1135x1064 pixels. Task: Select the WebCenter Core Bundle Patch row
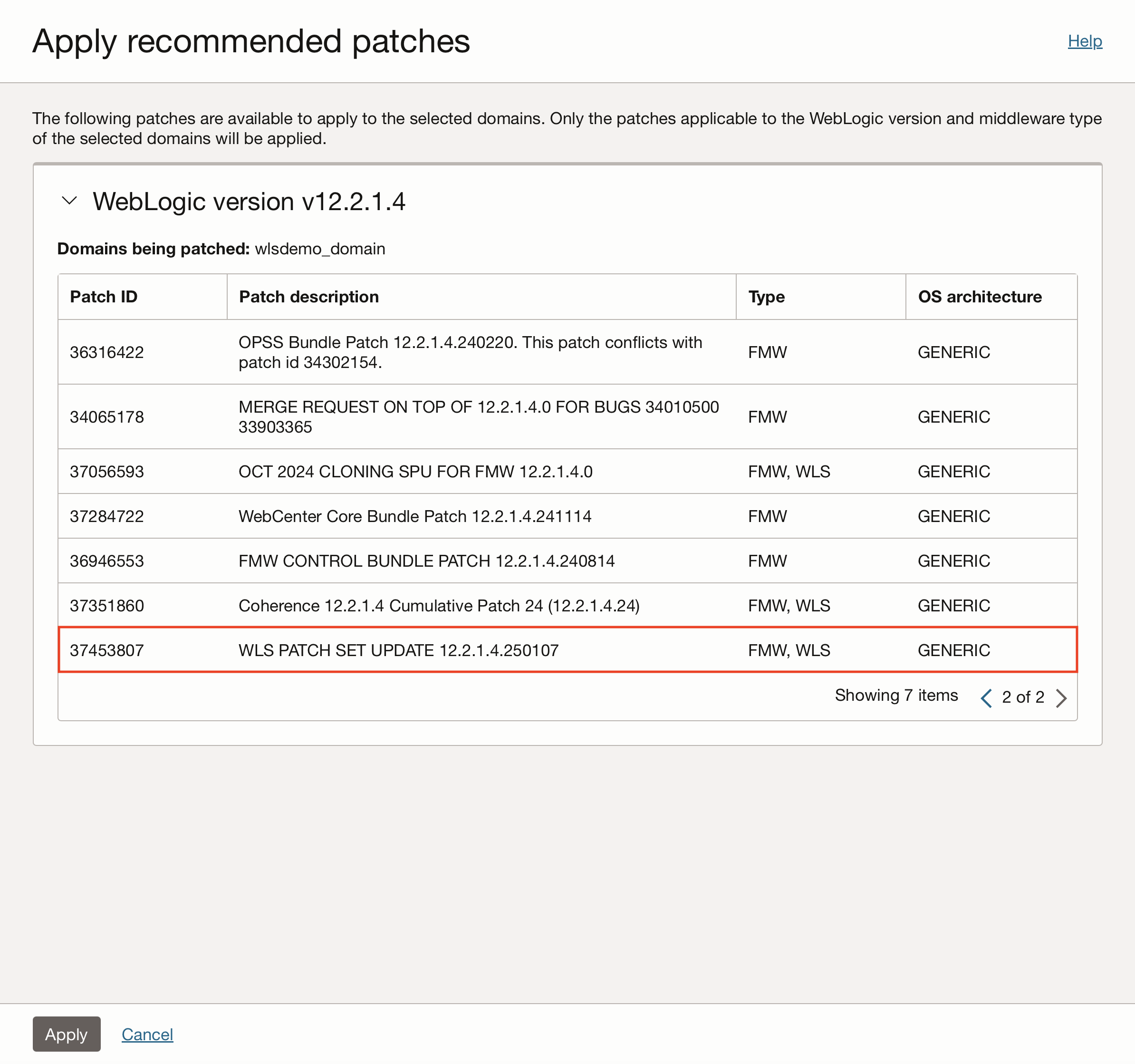click(400, 516)
